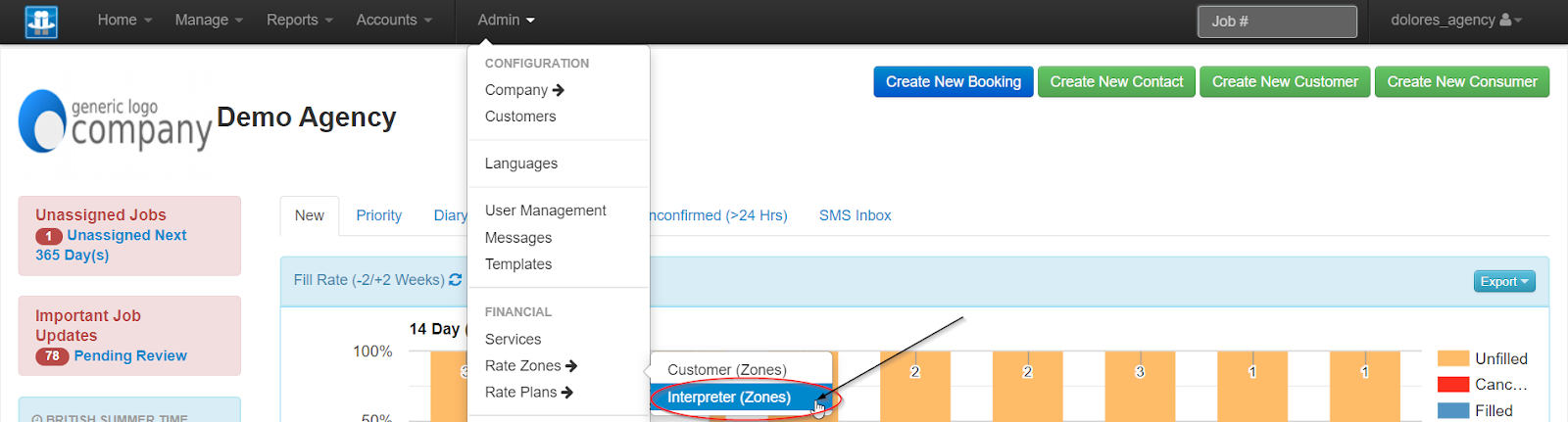Viewport: 1568px width, 422px height.
Task: Click the Fill Rate refresh icon
Action: (455, 280)
